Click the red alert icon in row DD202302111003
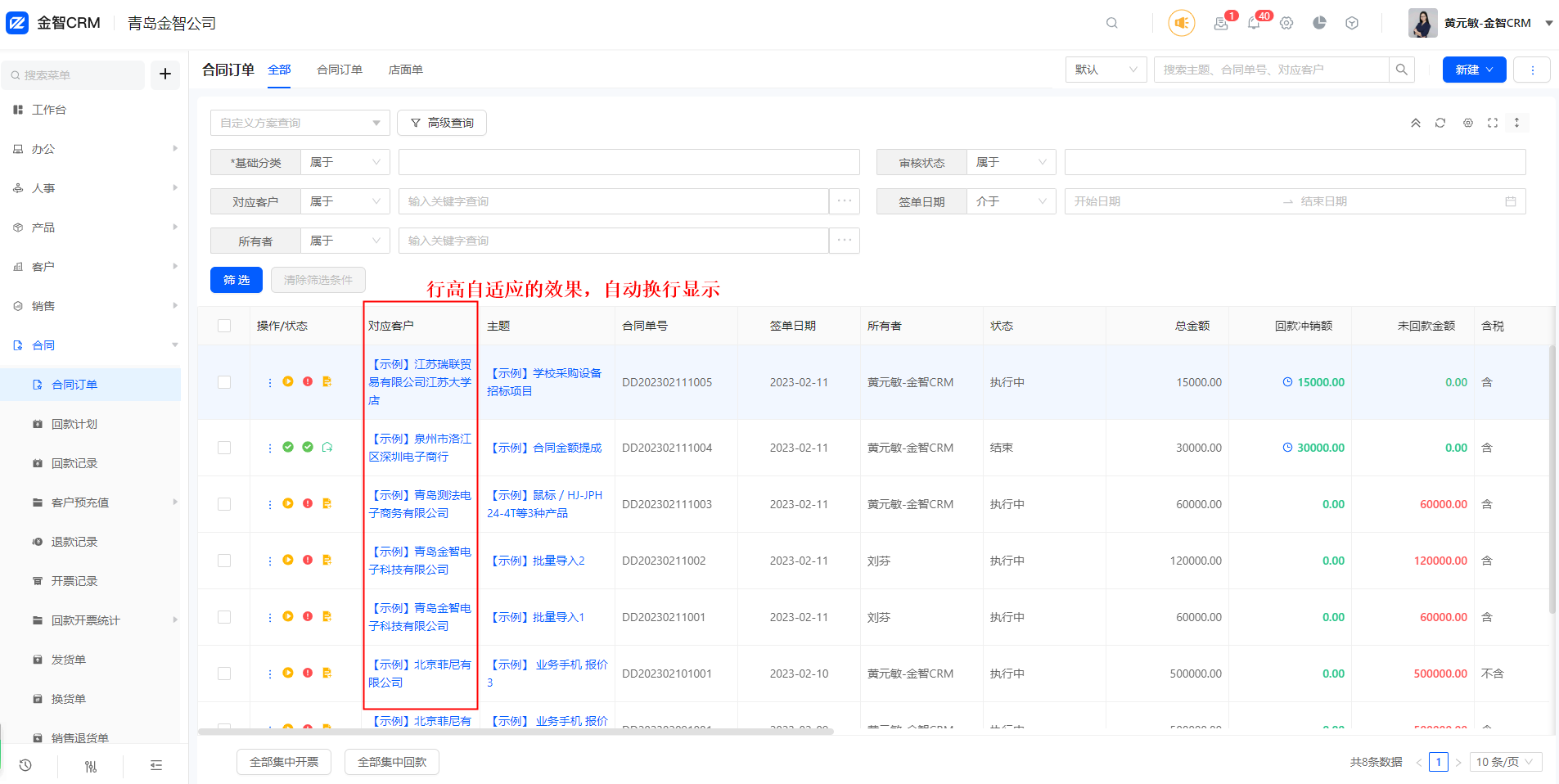Screen dimensions: 1559x784 point(308,503)
